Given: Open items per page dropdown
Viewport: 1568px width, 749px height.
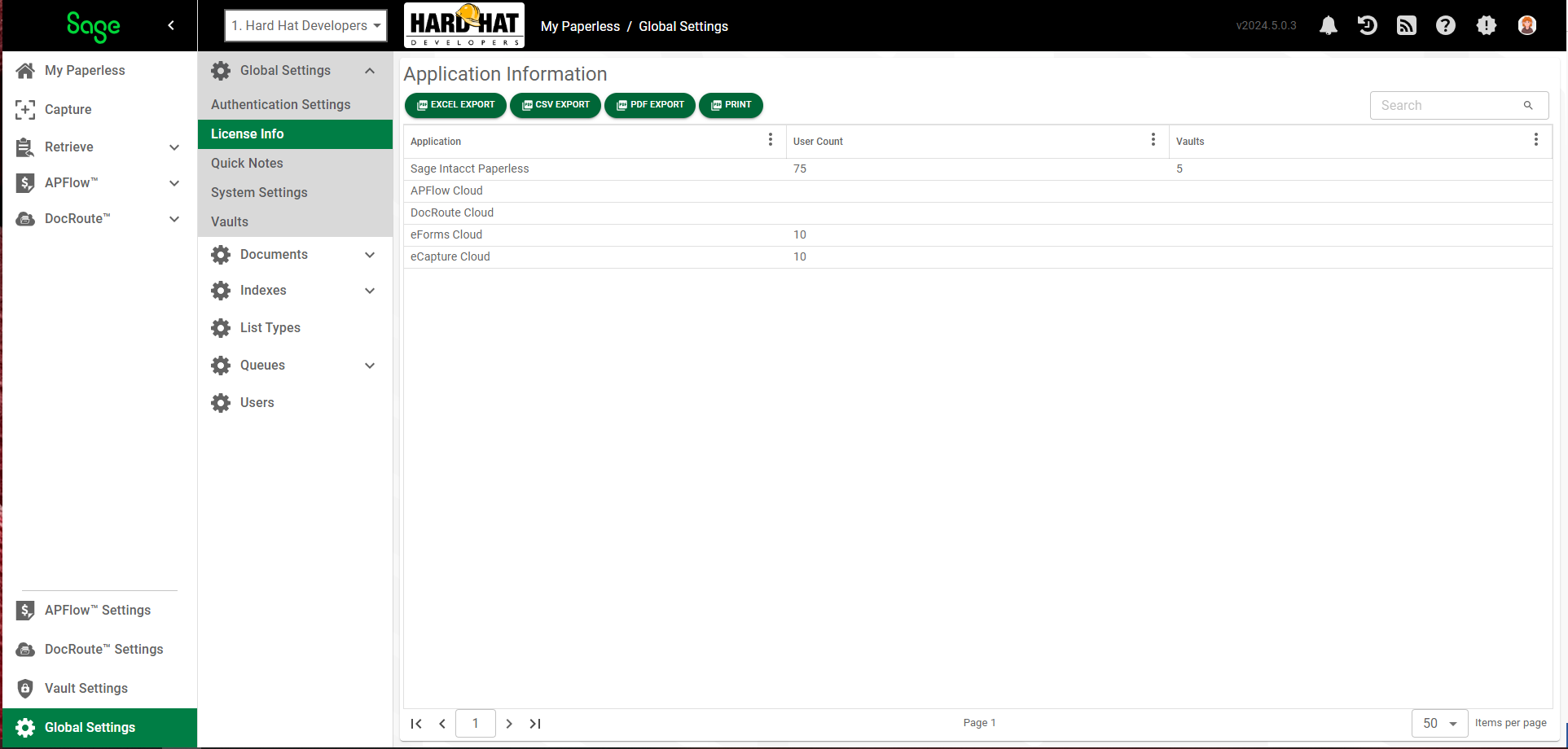Looking at the screenshot, I should point(1439,723).
